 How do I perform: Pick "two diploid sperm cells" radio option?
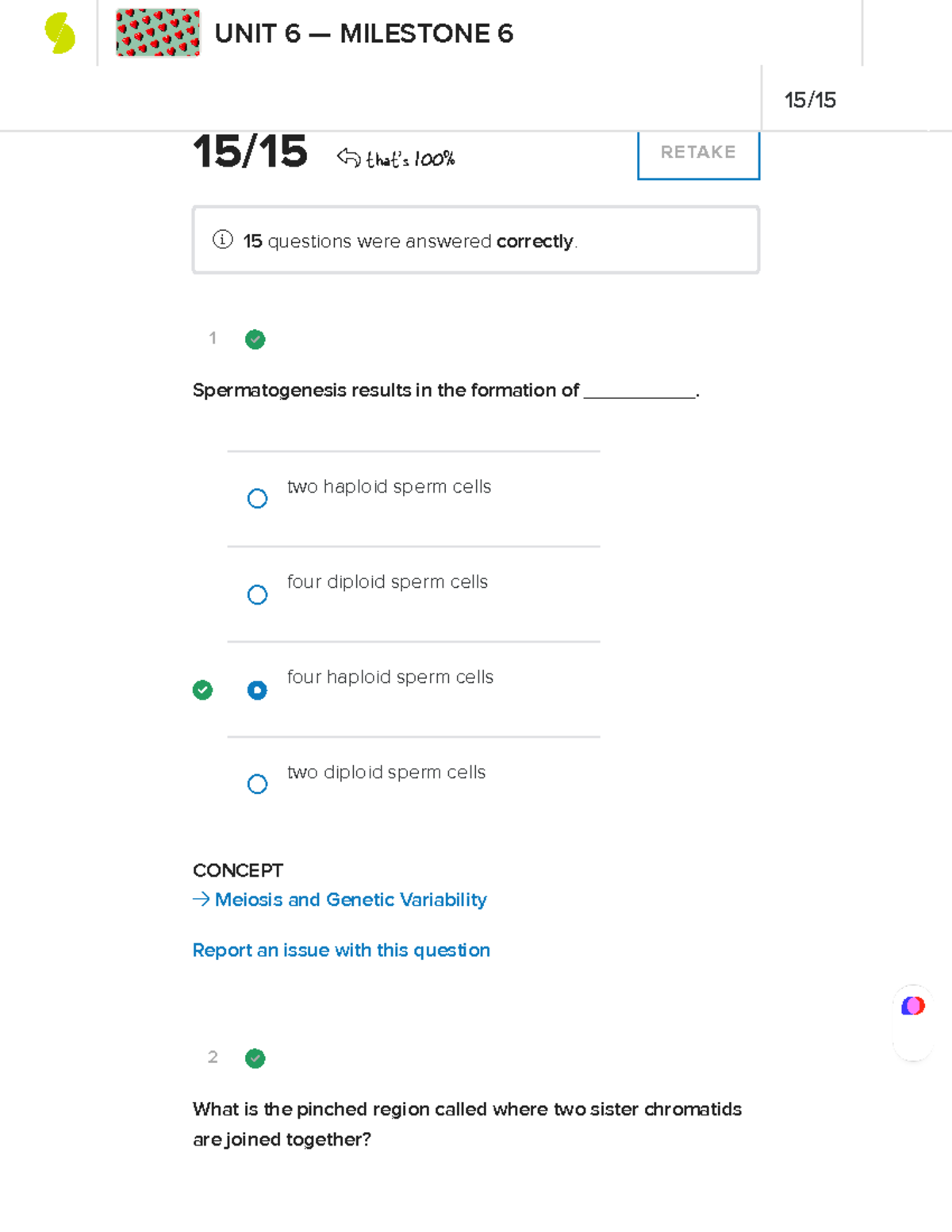[x=257, y=785]
